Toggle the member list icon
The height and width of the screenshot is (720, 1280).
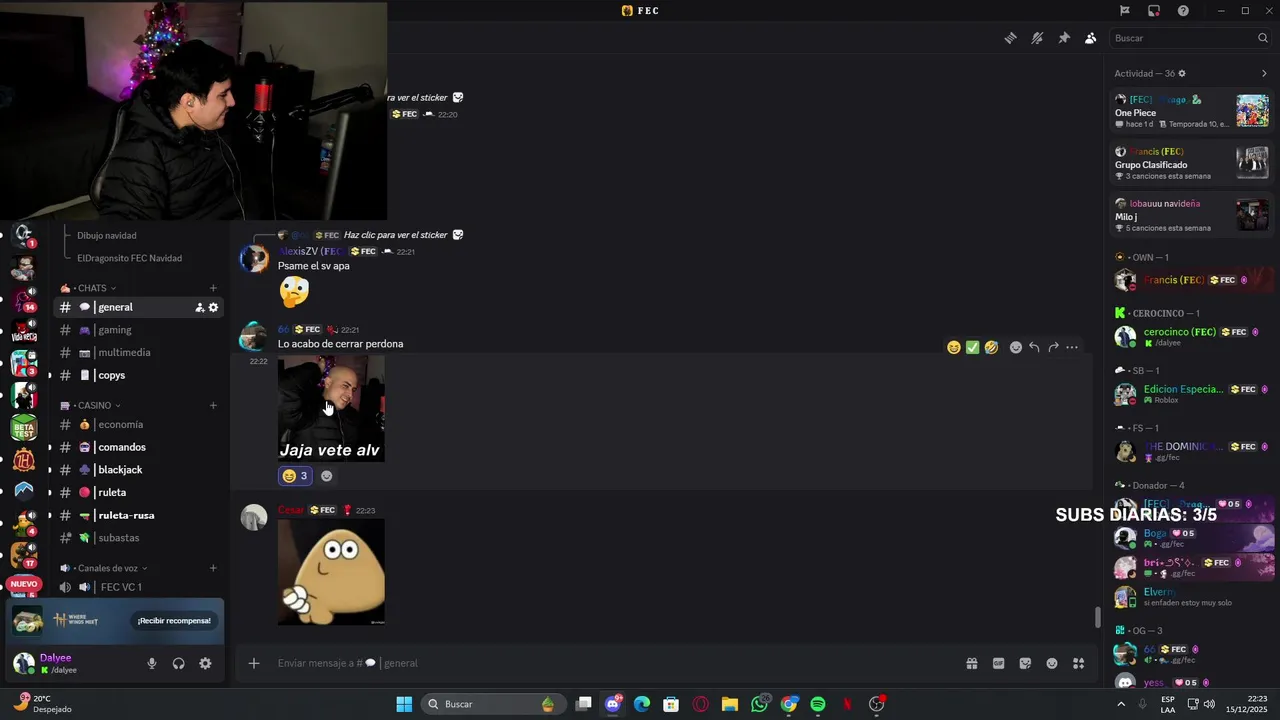point(1090,38)
